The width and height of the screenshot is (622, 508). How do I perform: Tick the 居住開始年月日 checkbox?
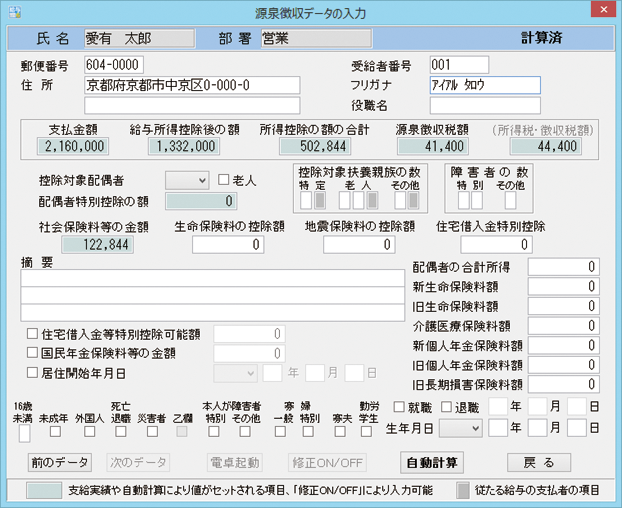[x=33, y=372]
